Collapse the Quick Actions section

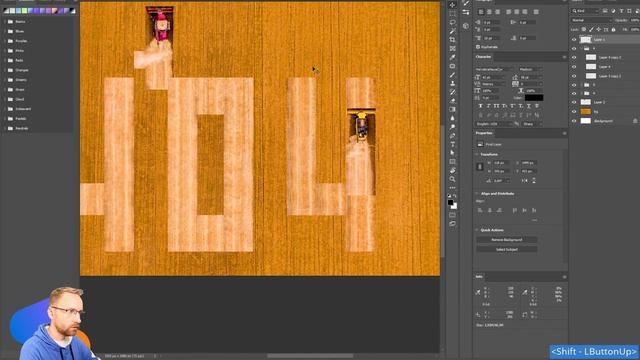click(x=477, y=230)
